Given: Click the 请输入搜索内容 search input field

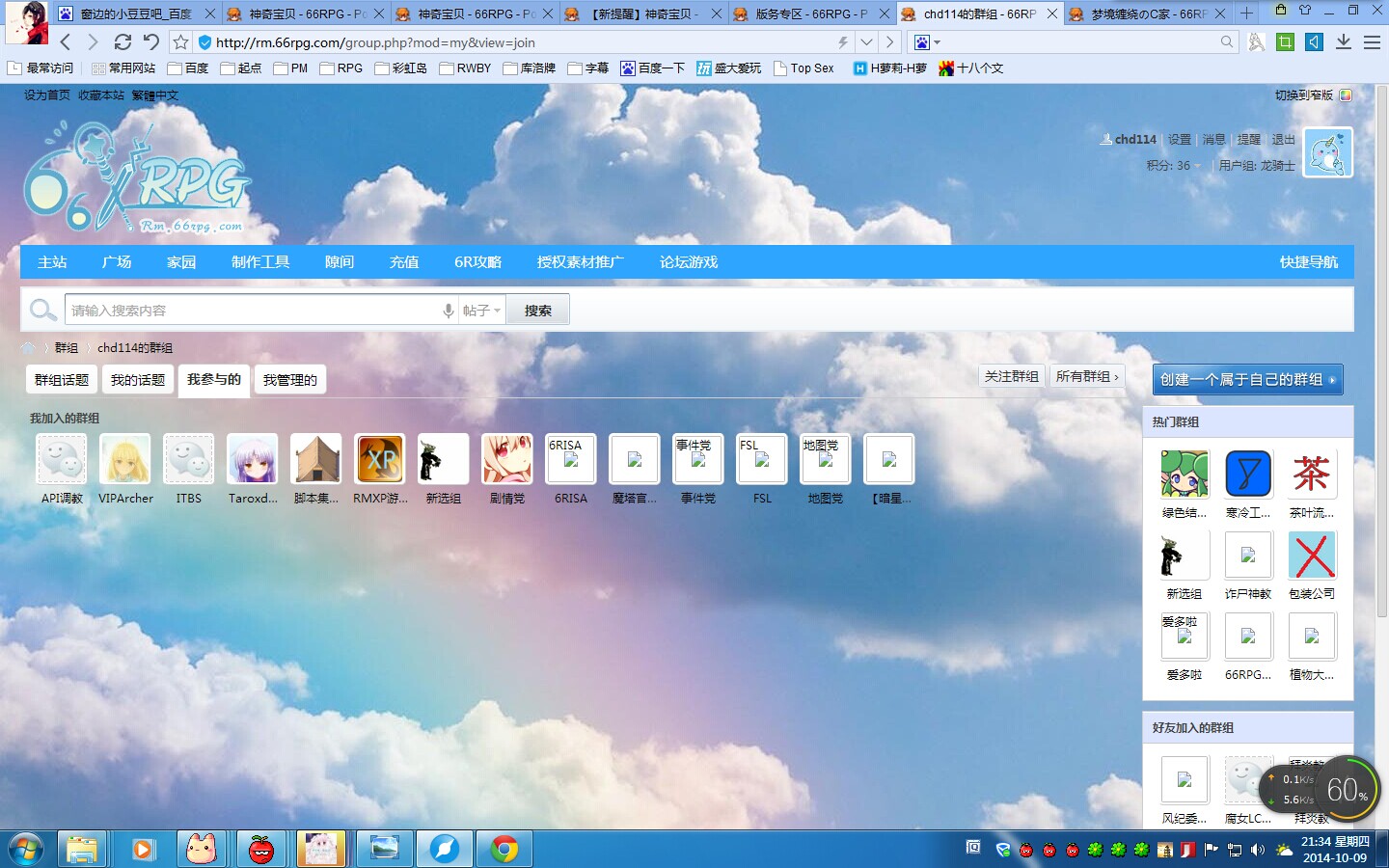Looking at the screenshot, I should (x=253, y=311).
